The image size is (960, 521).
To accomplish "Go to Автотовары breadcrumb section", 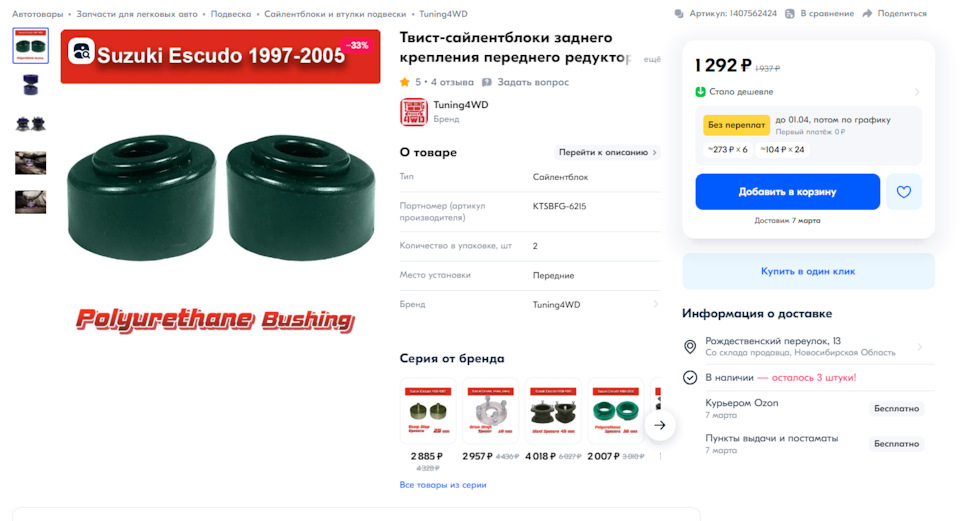I will point(37,14).
